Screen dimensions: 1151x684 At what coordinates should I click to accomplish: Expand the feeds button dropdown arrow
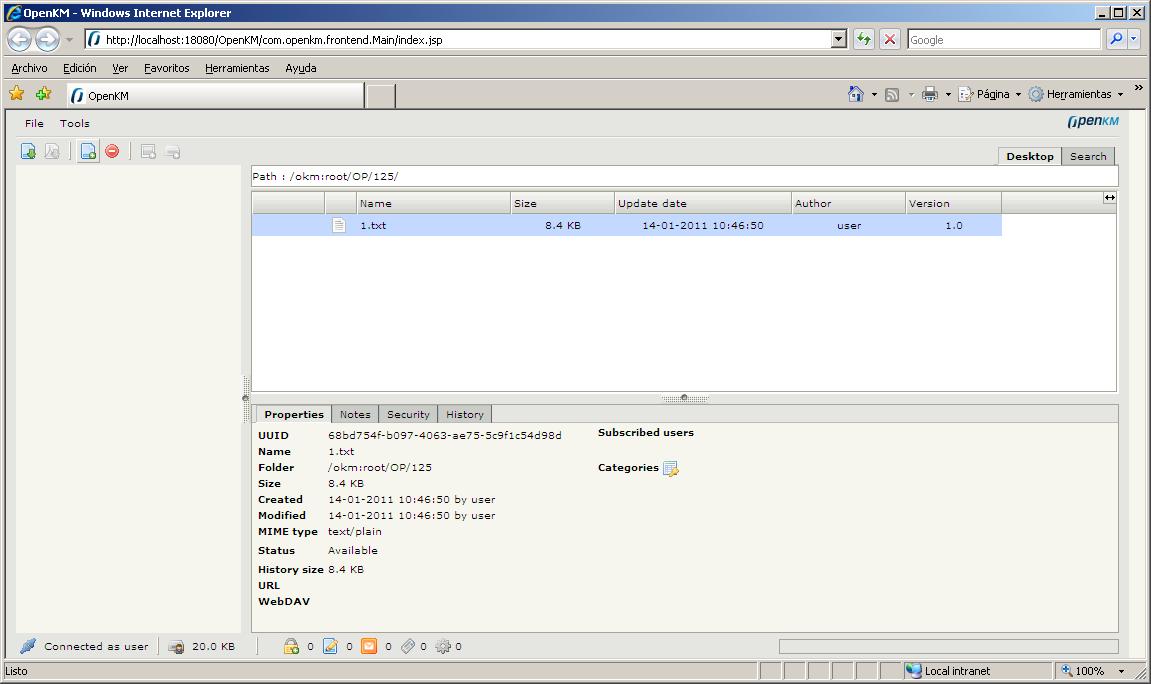911,95
